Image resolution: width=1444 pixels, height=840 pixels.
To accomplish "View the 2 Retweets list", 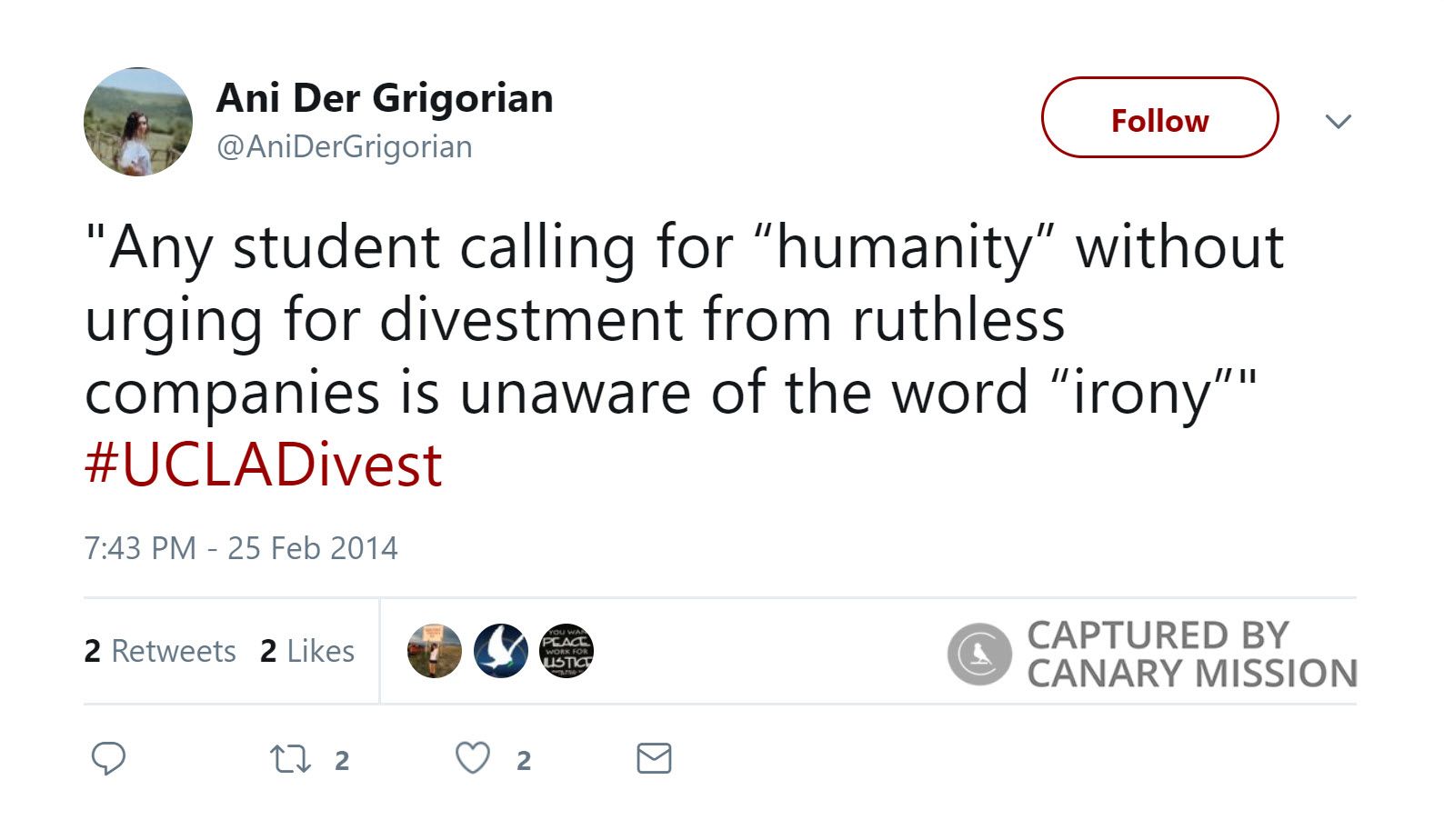I will pyautogui.click(x=160, y=651).
